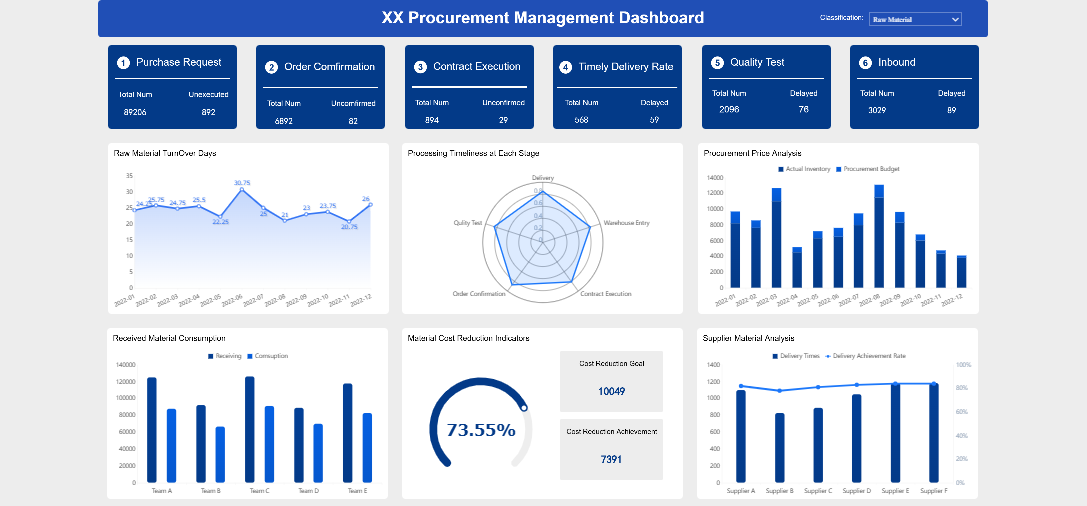Screen dimensions: 1087x506
Task: Click the XX Procurement Management Dashboard title
Action: pos(543,18)
